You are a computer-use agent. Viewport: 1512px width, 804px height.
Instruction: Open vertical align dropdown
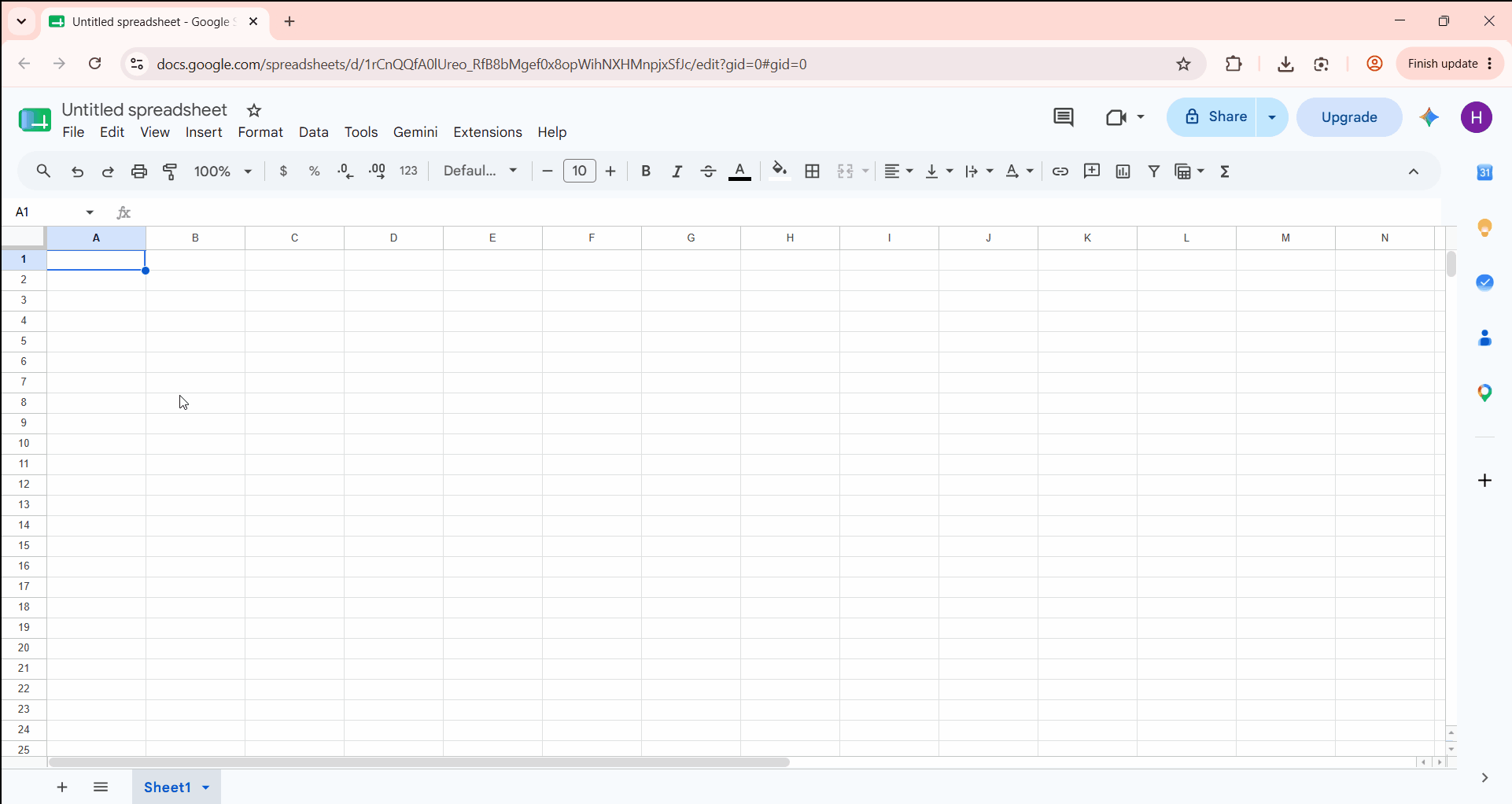(x=939, y=171)
